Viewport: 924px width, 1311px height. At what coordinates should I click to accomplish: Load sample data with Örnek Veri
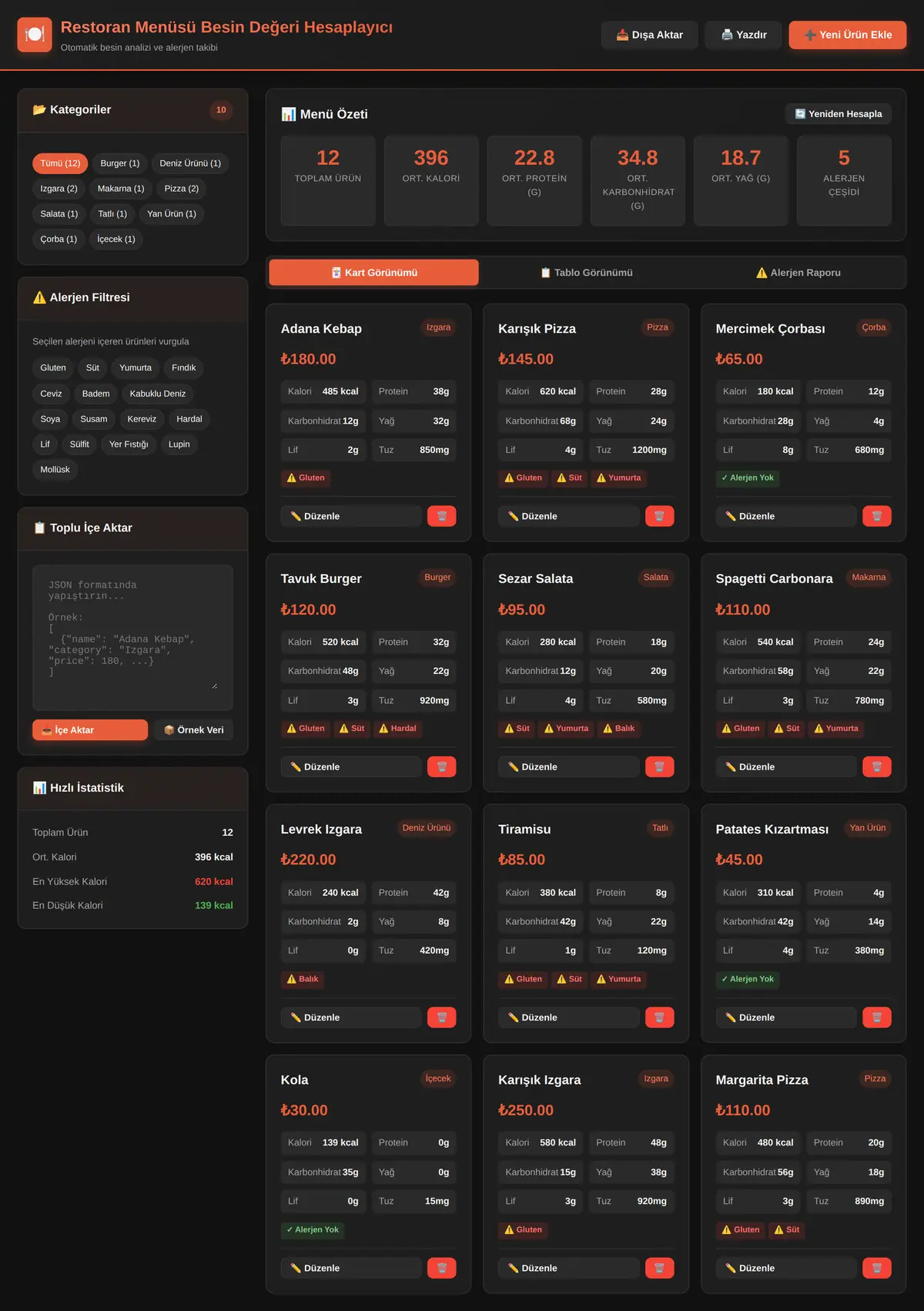pos(193,730)
